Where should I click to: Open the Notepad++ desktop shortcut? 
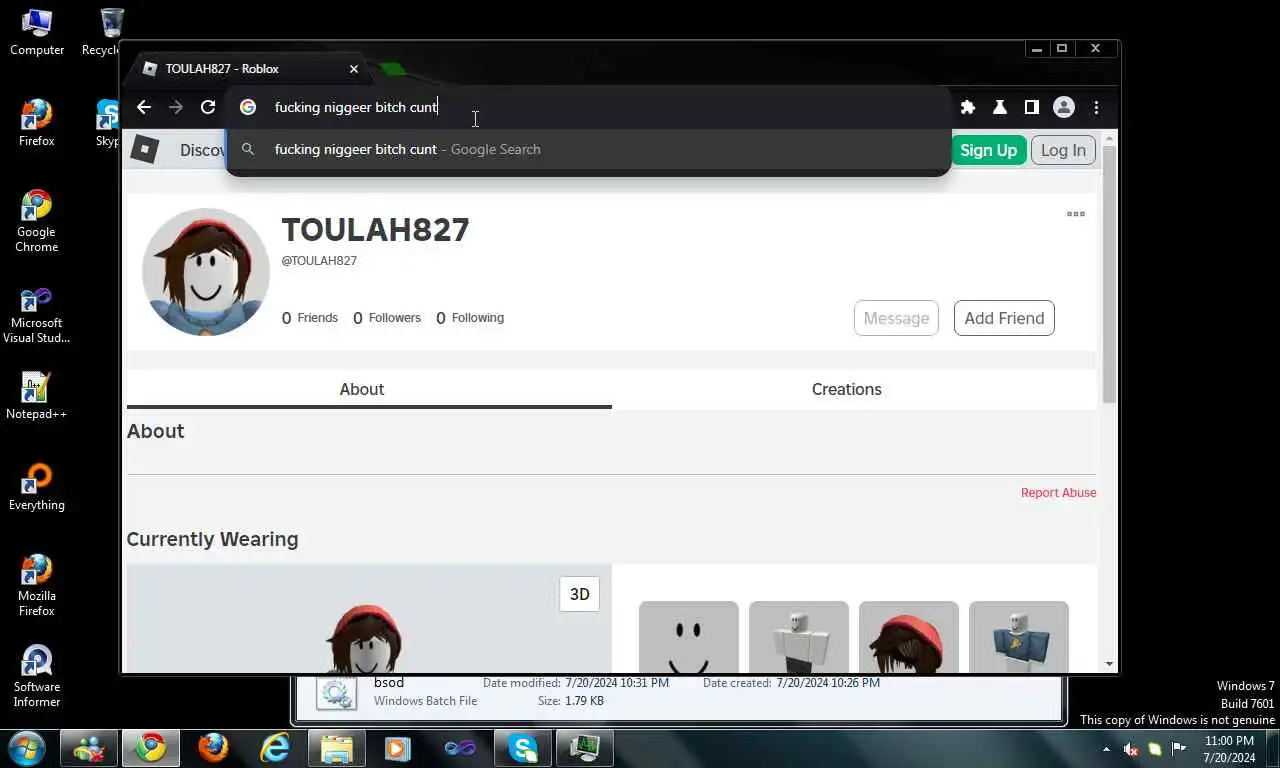[x=37, y=396]
